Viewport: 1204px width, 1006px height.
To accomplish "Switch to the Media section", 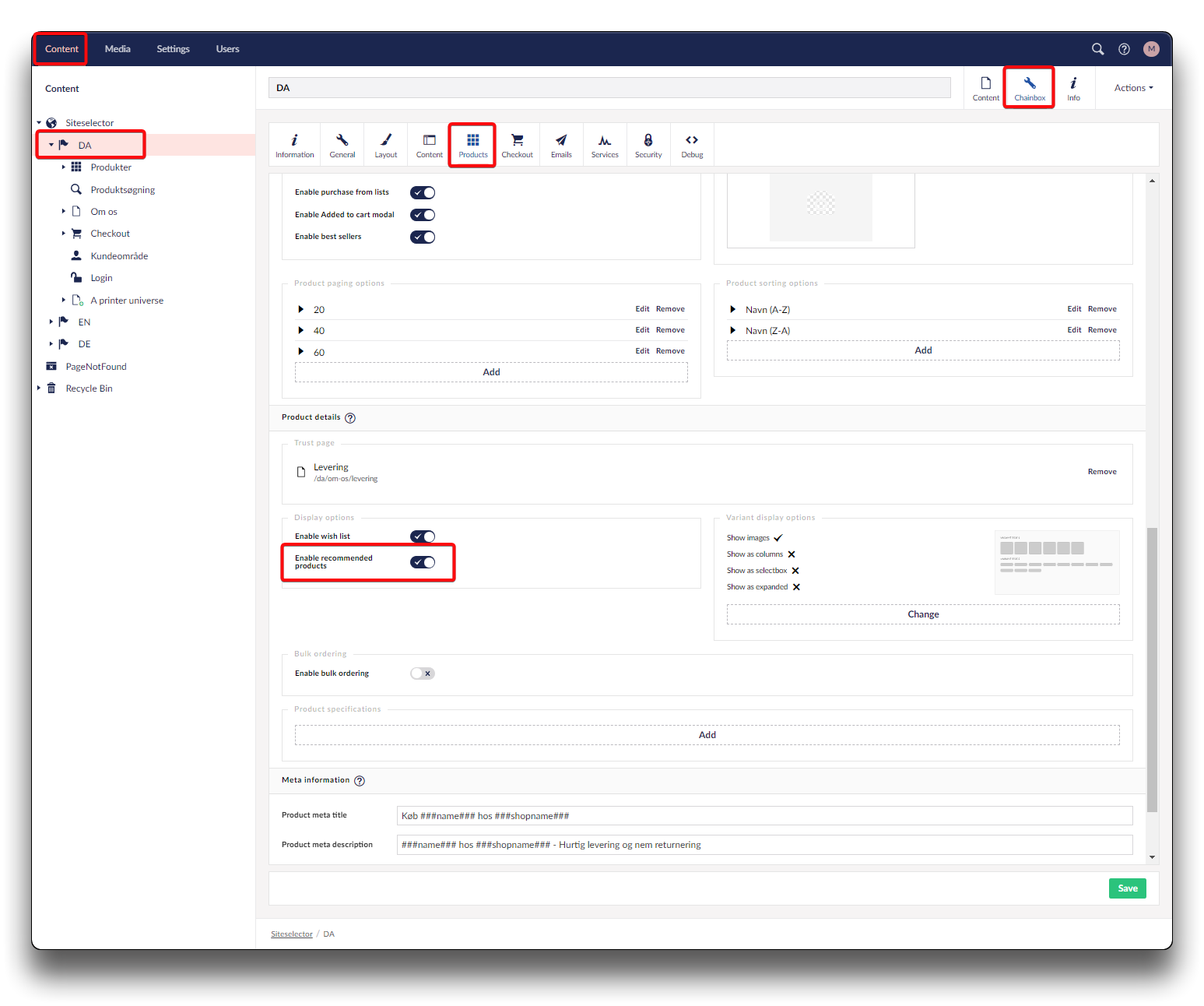I will 118,49.
